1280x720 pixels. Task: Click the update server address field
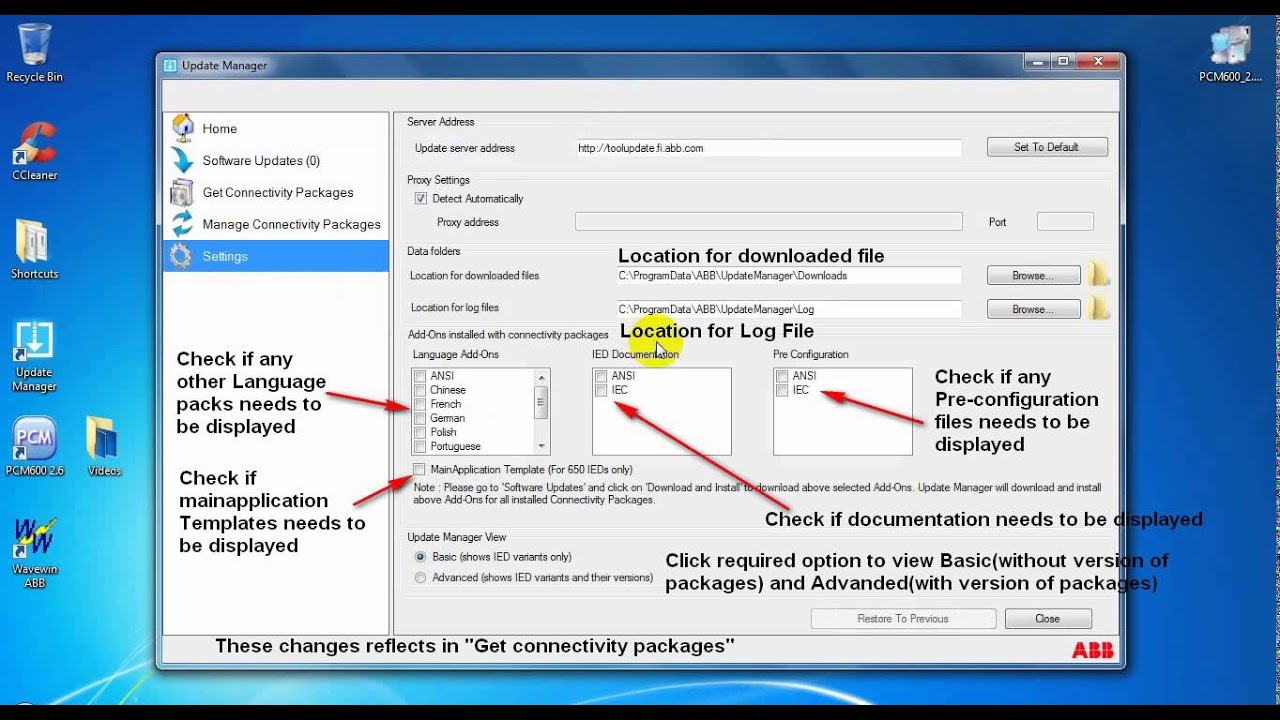click(x=769, y=148)
